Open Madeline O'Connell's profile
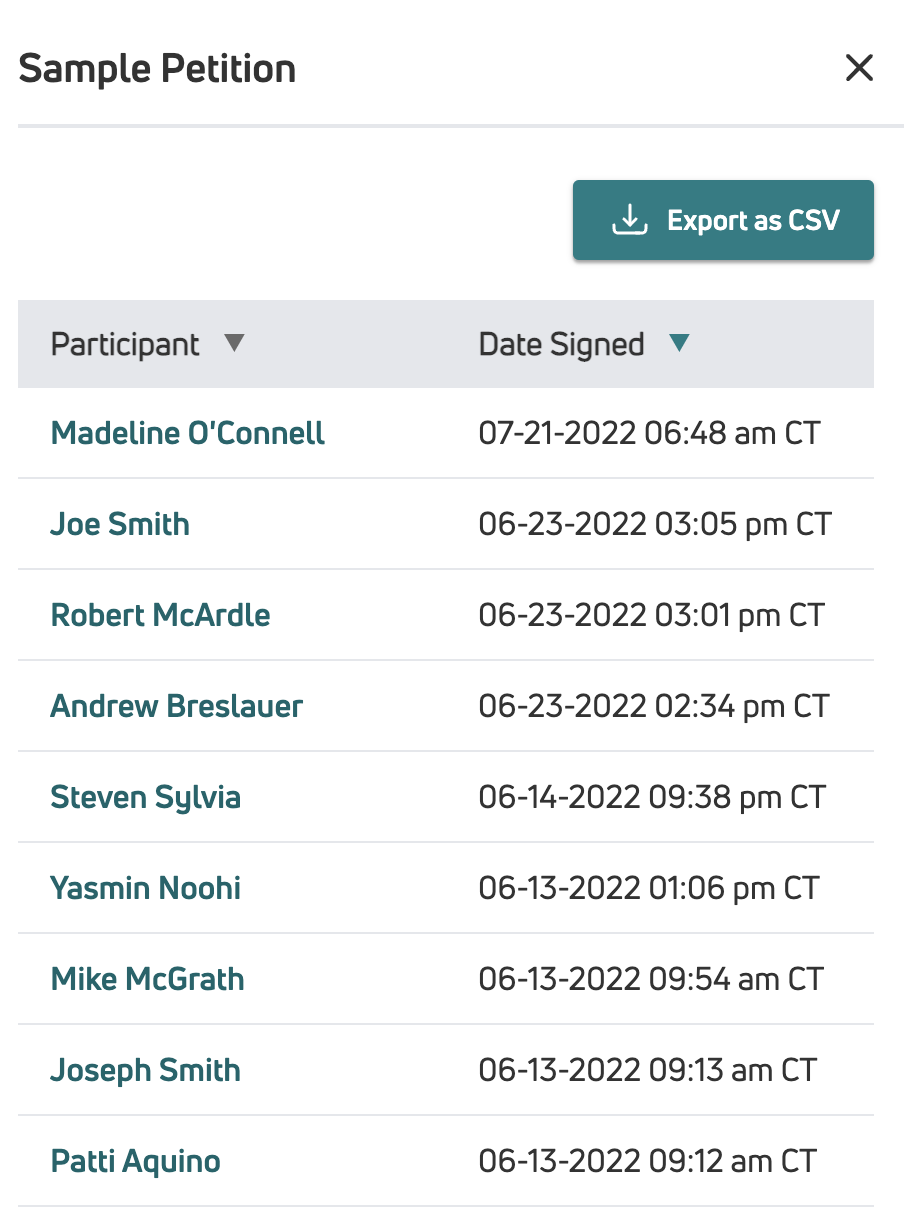 point(188,433)
